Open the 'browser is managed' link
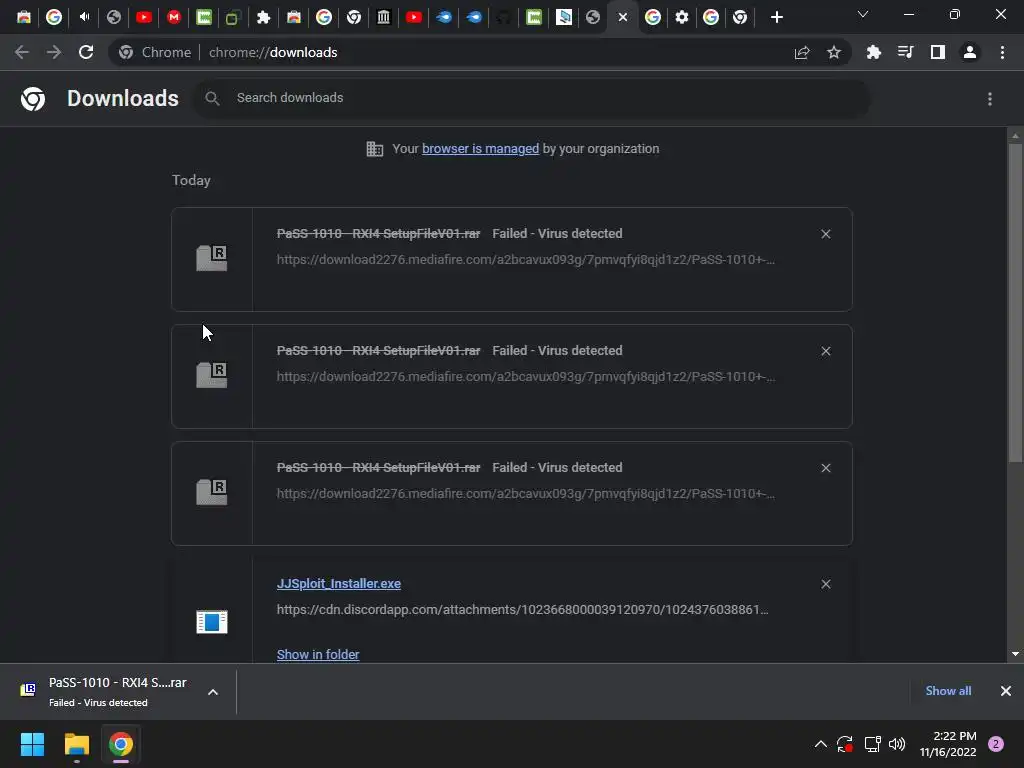This screenshot has width=1024, height=768. (x=480, y=149)
